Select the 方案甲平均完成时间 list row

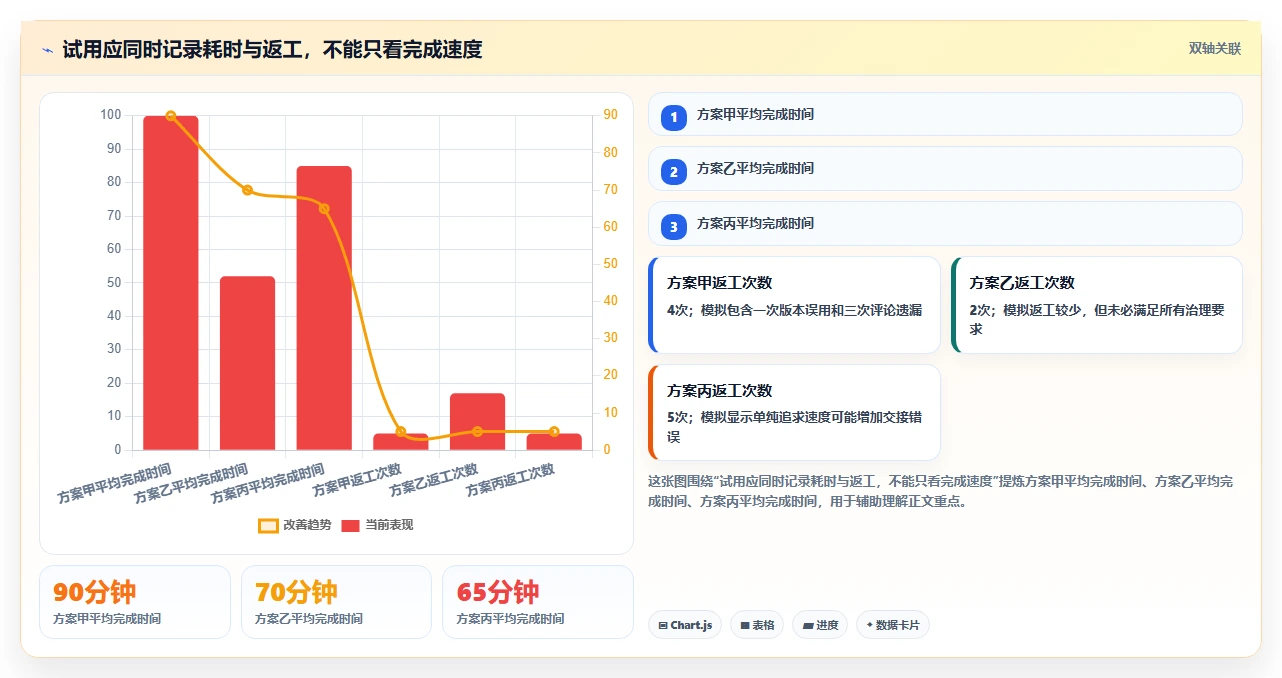(945, 114)
